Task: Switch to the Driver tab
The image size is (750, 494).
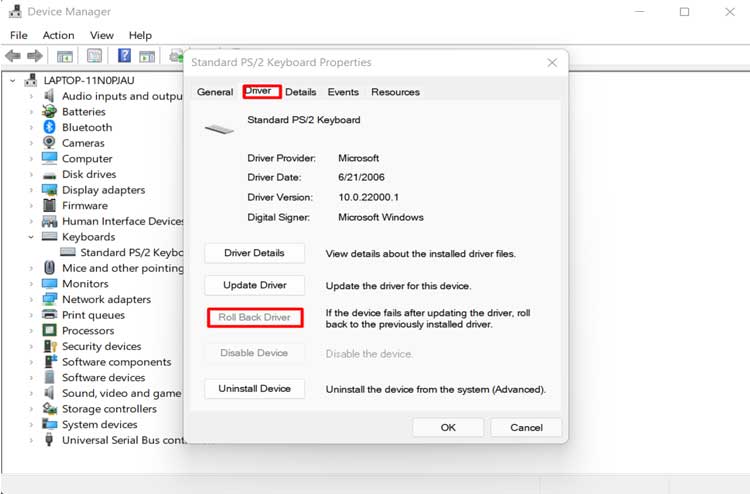Action: (x=261, y=91)
